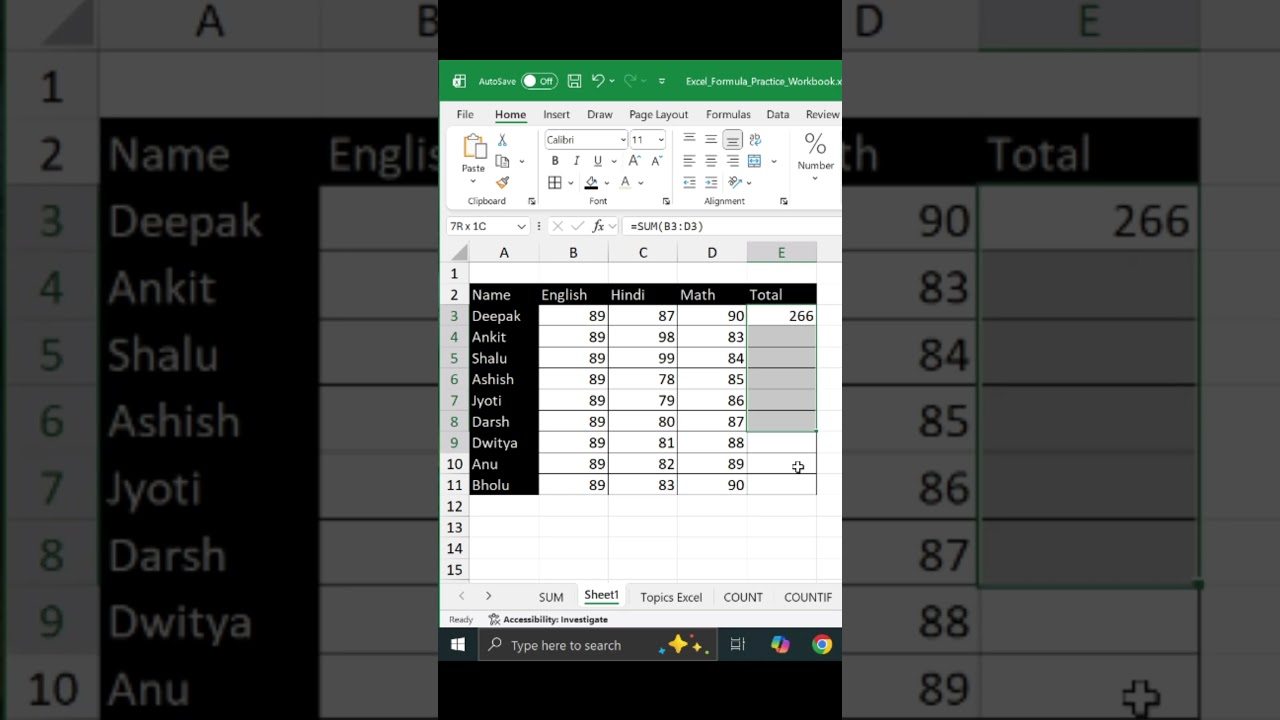This screenshot has height=720, width=1280.
Task: Open the Formulas ribbon tab
Action: click(x=728, y=114)
